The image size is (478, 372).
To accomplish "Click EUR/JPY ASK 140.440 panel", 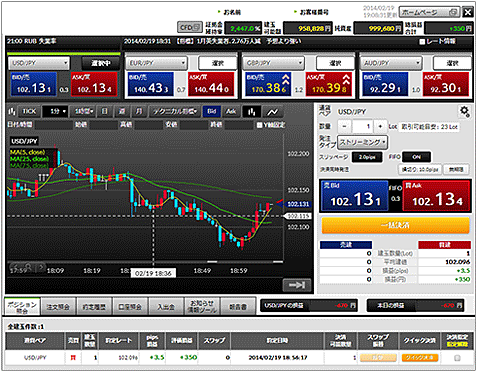I will click(211, 84).
